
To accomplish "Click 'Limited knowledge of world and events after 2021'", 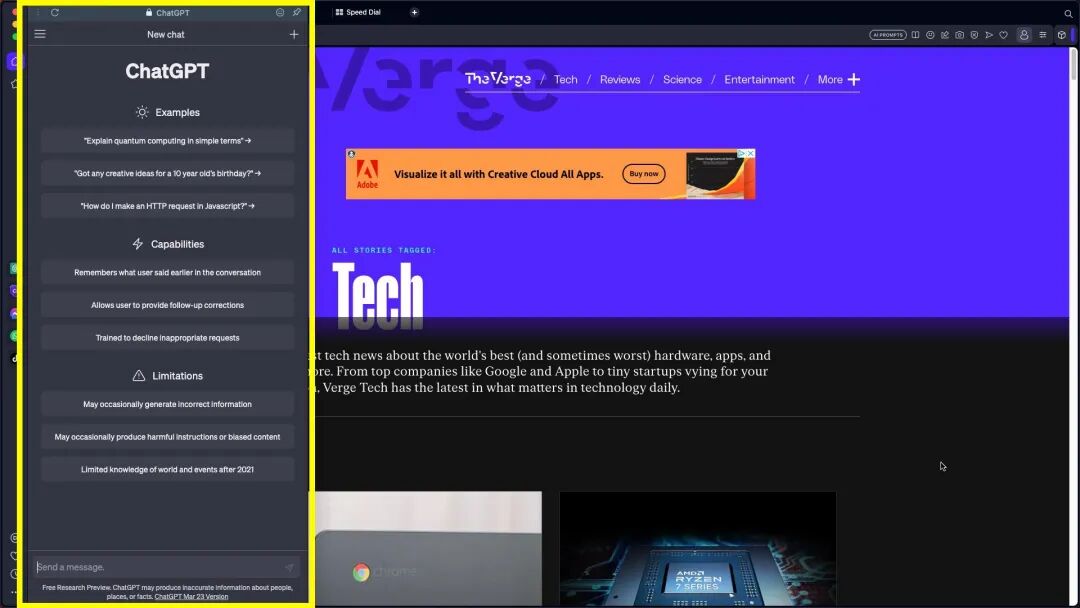I will coord(167,470).
